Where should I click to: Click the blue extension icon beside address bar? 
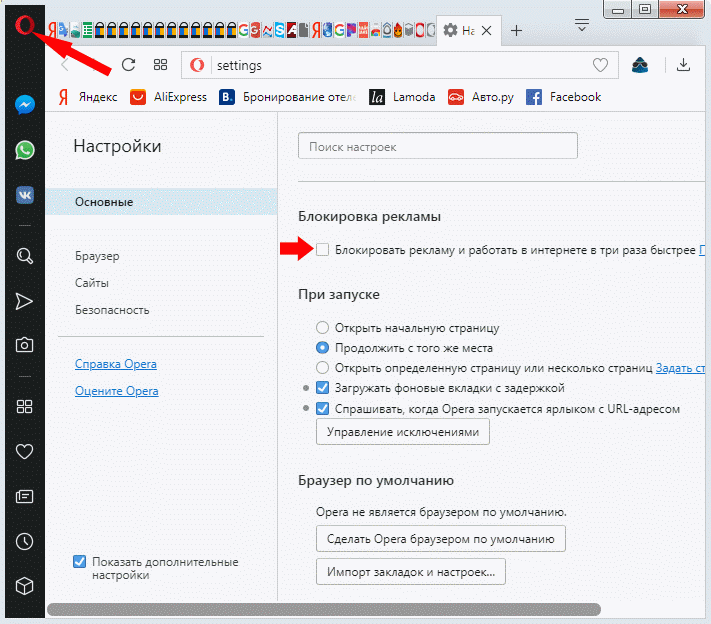pos(640,65)
